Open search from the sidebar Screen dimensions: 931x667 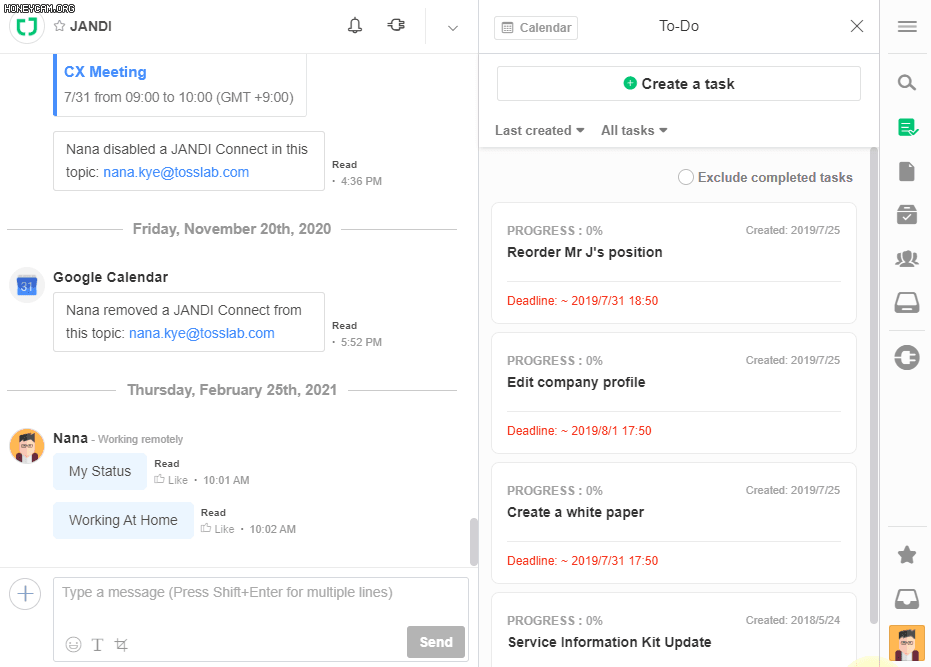(x=907, y=83)
